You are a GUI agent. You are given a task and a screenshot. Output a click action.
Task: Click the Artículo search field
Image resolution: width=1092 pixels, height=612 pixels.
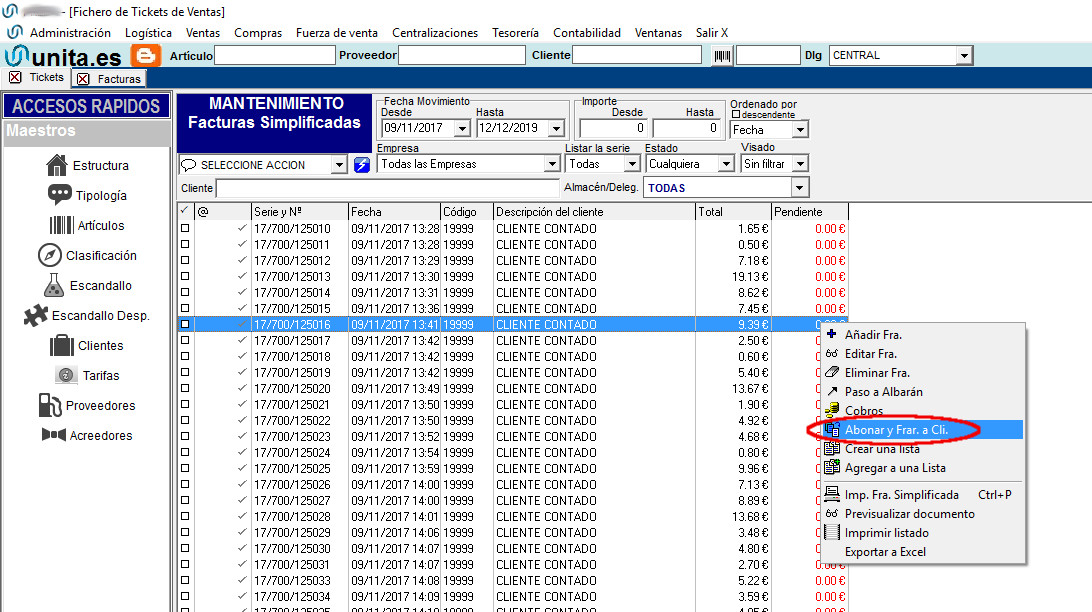[274, 56]
